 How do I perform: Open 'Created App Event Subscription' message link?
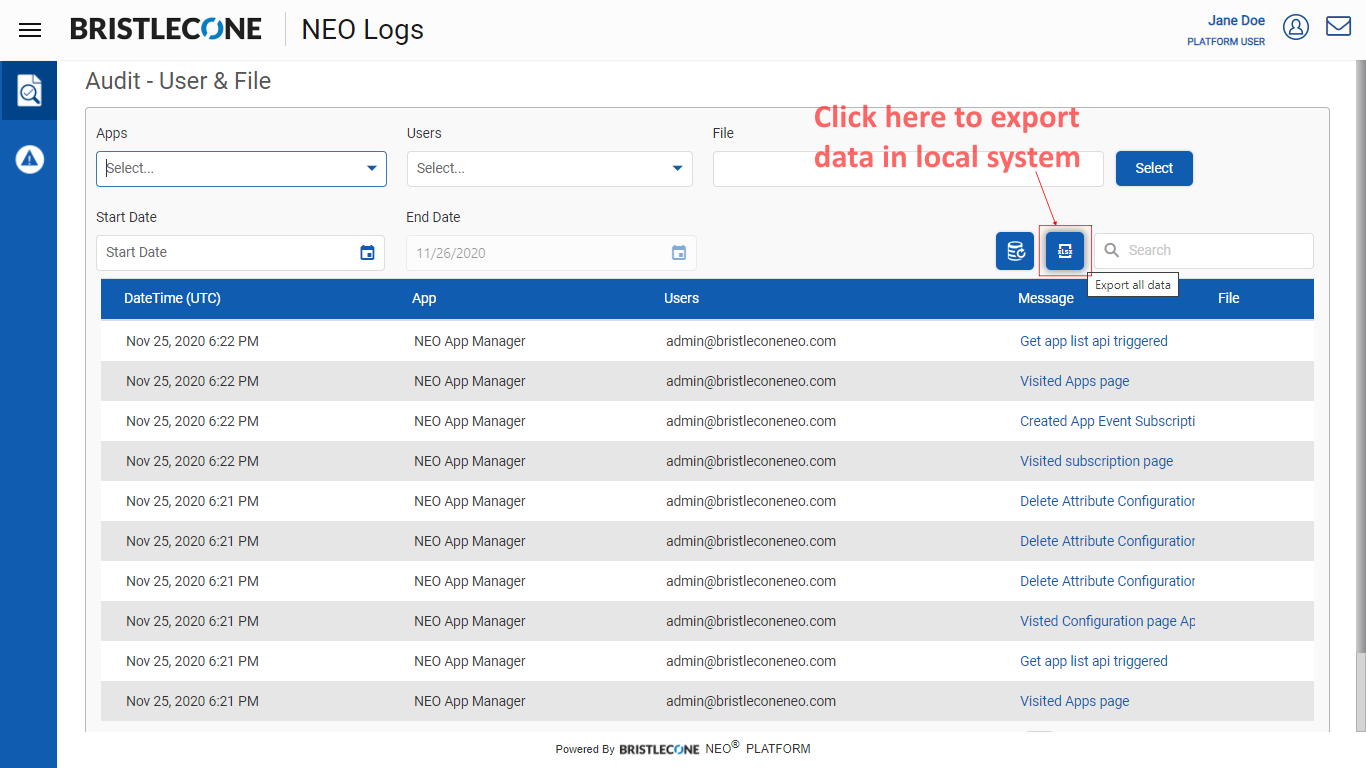pos(1107,421)
